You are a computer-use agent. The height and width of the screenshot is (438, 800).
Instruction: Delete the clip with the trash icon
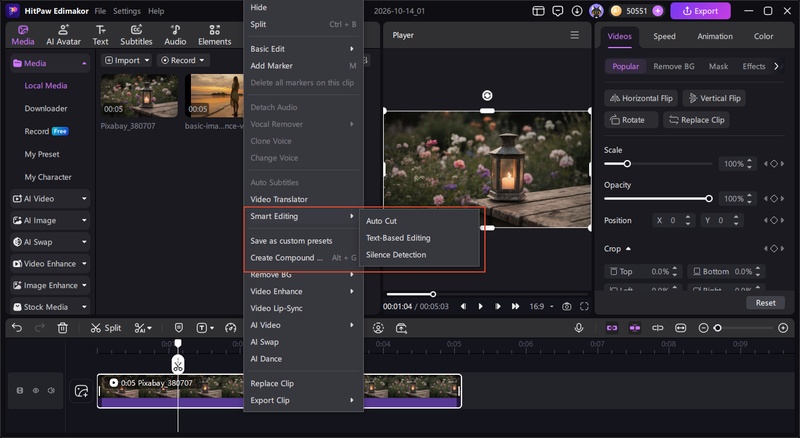pyautogui.click(x=62, y=328)
